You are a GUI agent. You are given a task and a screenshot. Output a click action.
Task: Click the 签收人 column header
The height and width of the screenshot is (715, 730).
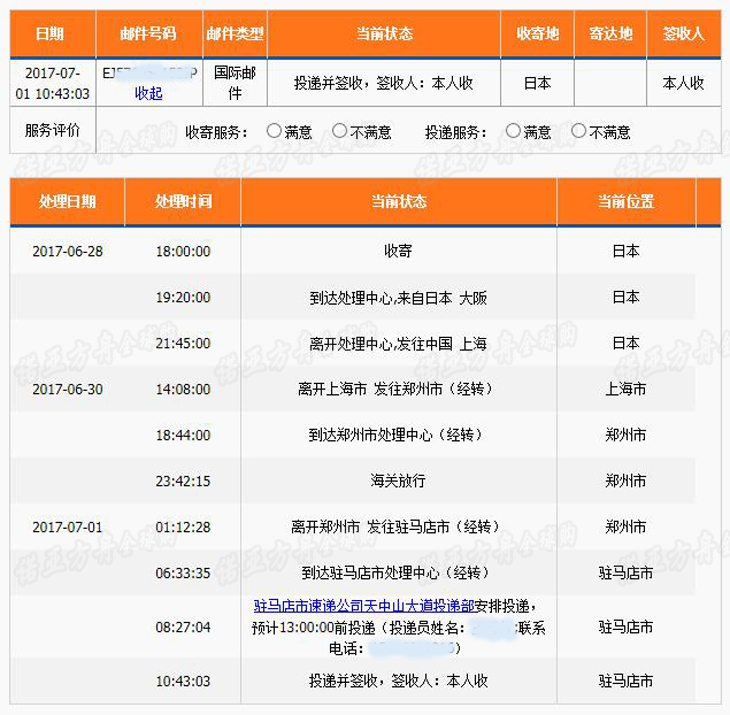point(683,34)
